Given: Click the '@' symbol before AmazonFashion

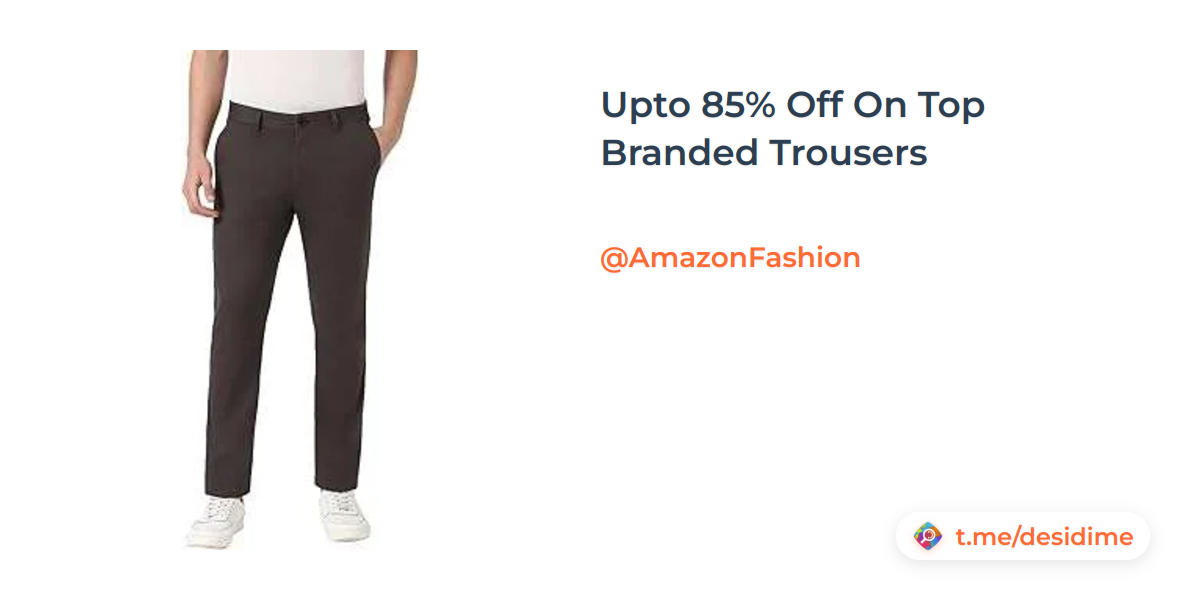Looking at the screenshot, I should pos(614,259).
